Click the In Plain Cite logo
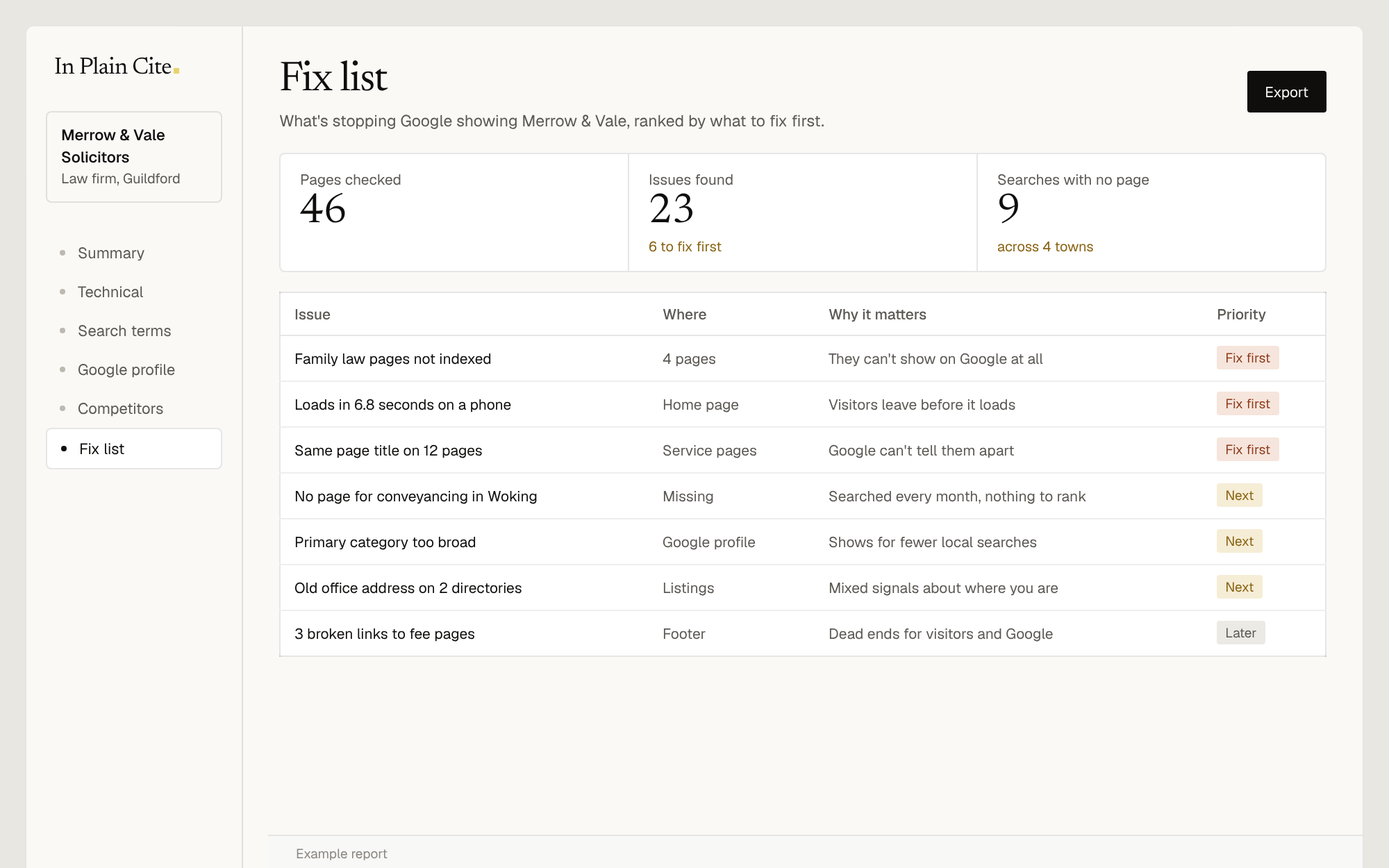 (x=117, y=67)
